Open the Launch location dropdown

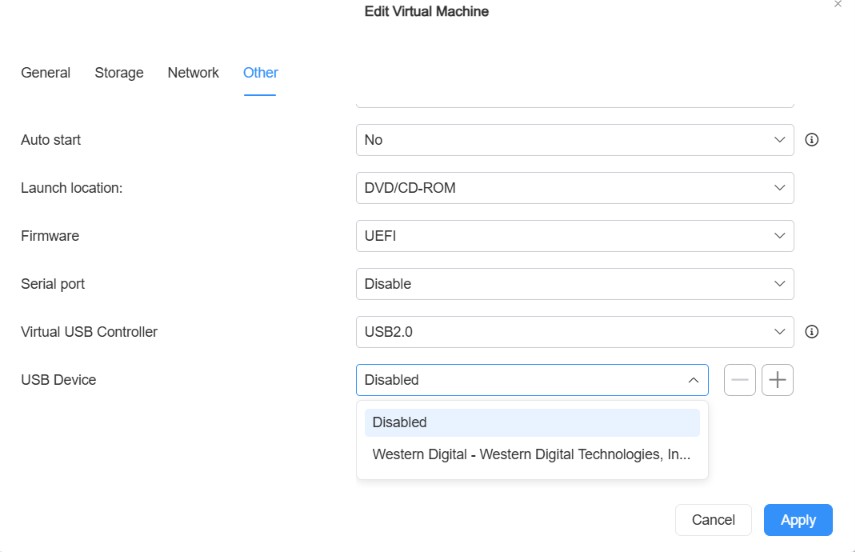(575, 188)
